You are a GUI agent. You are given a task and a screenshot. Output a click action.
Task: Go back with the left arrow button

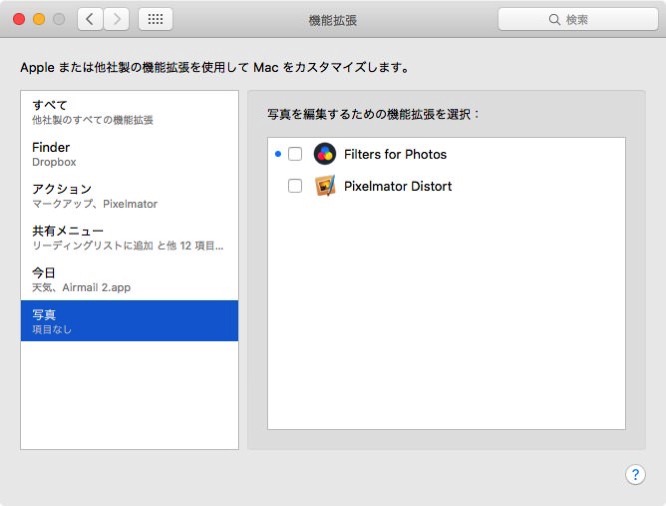[90, 19]
